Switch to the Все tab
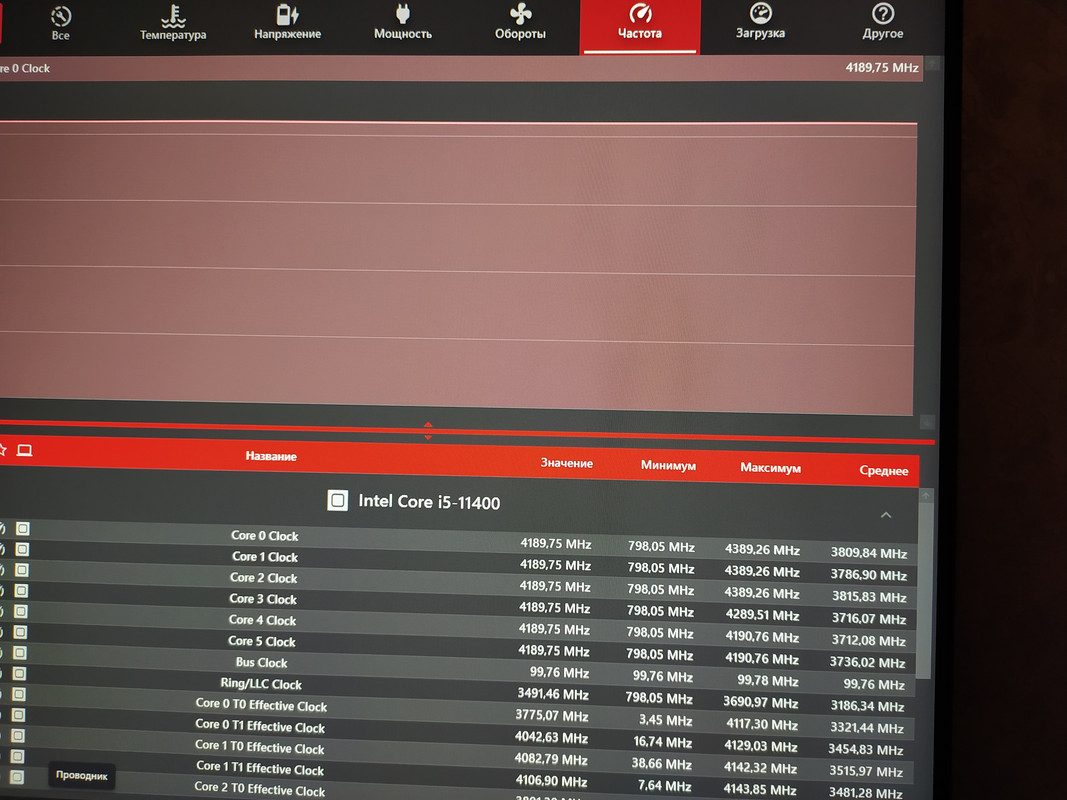Screen dimensions: 1067x800 pos(61,24)
